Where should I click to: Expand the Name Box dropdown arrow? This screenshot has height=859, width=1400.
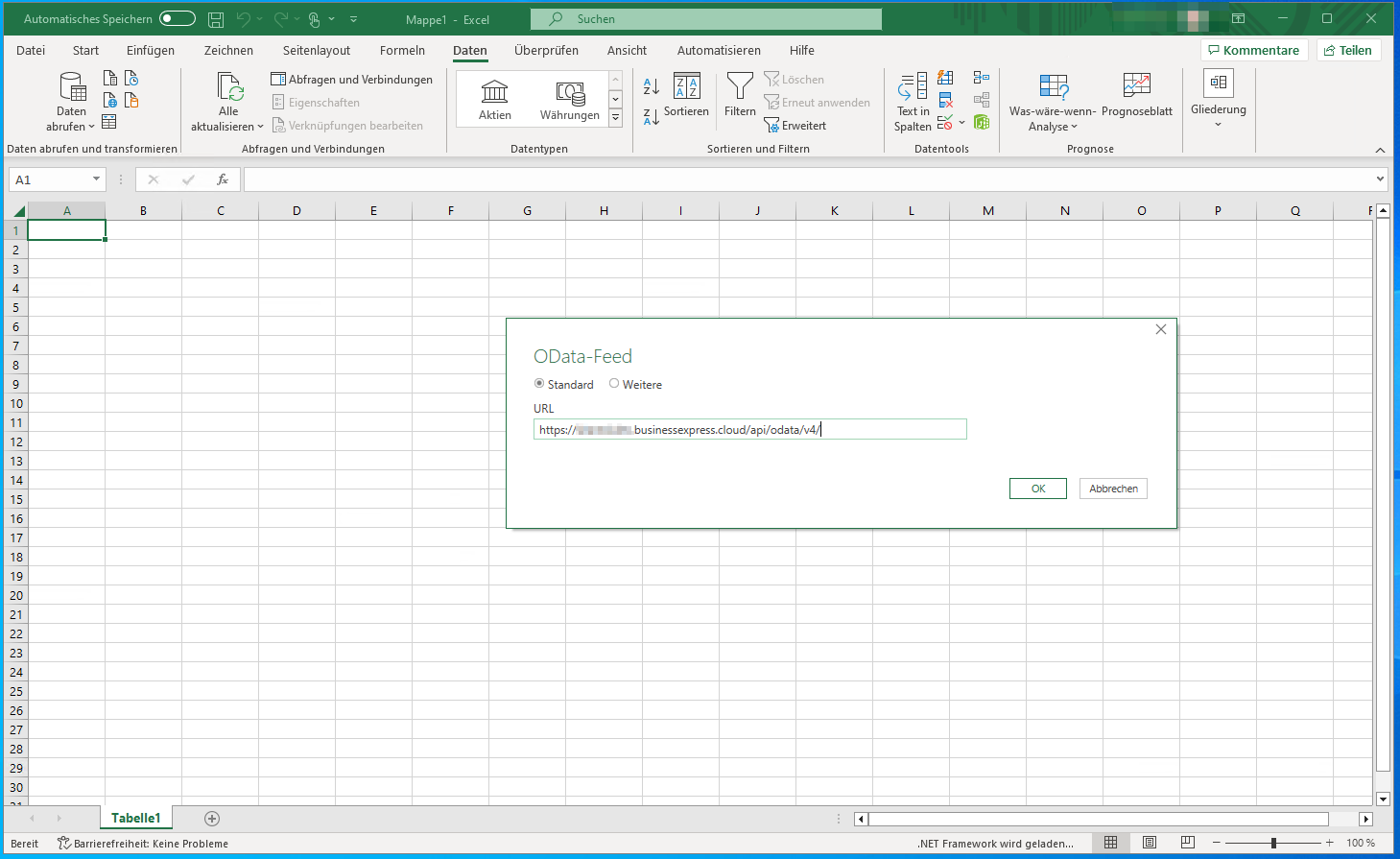point(96,179)
